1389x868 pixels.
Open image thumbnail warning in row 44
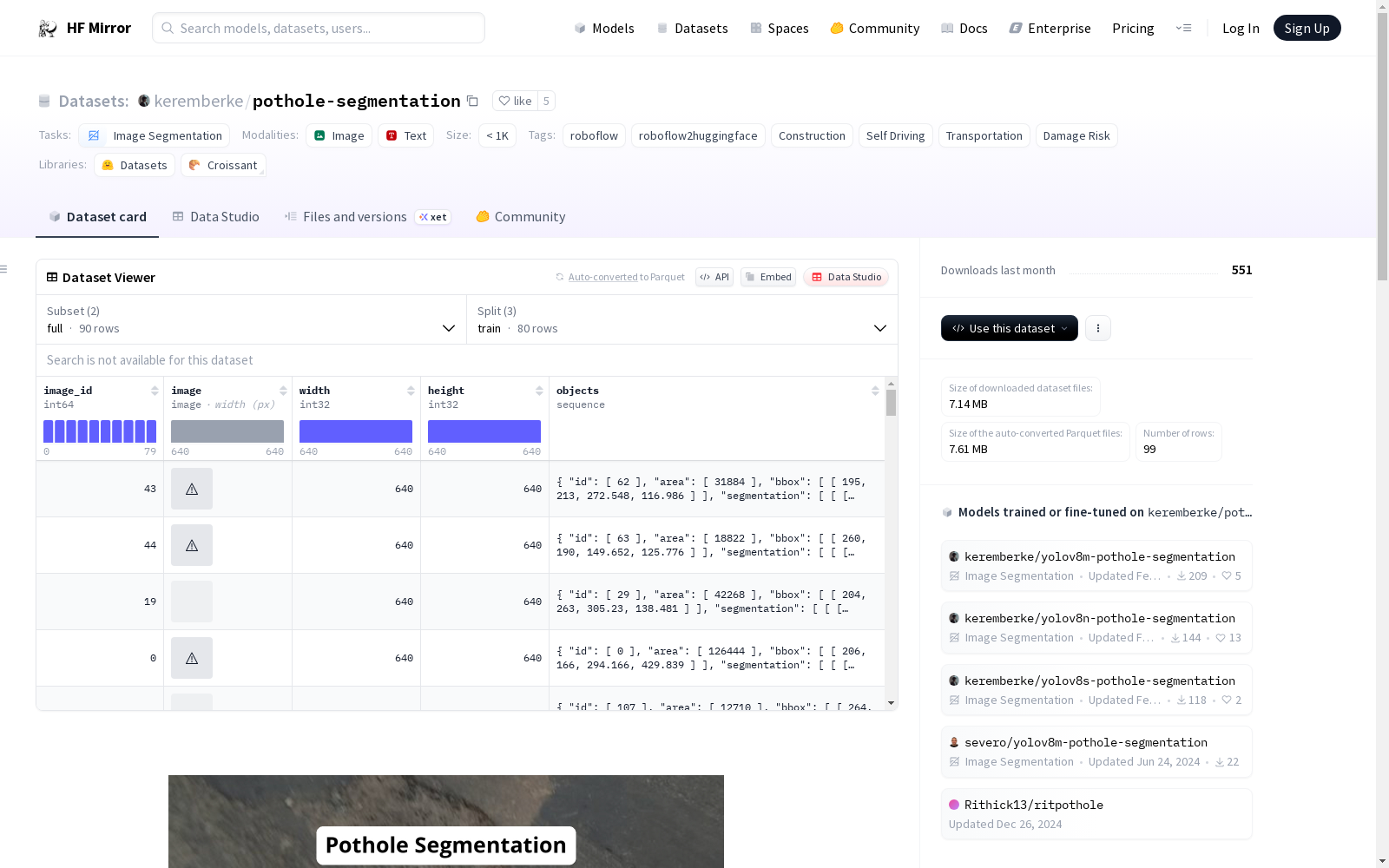(x=192, y=545)
